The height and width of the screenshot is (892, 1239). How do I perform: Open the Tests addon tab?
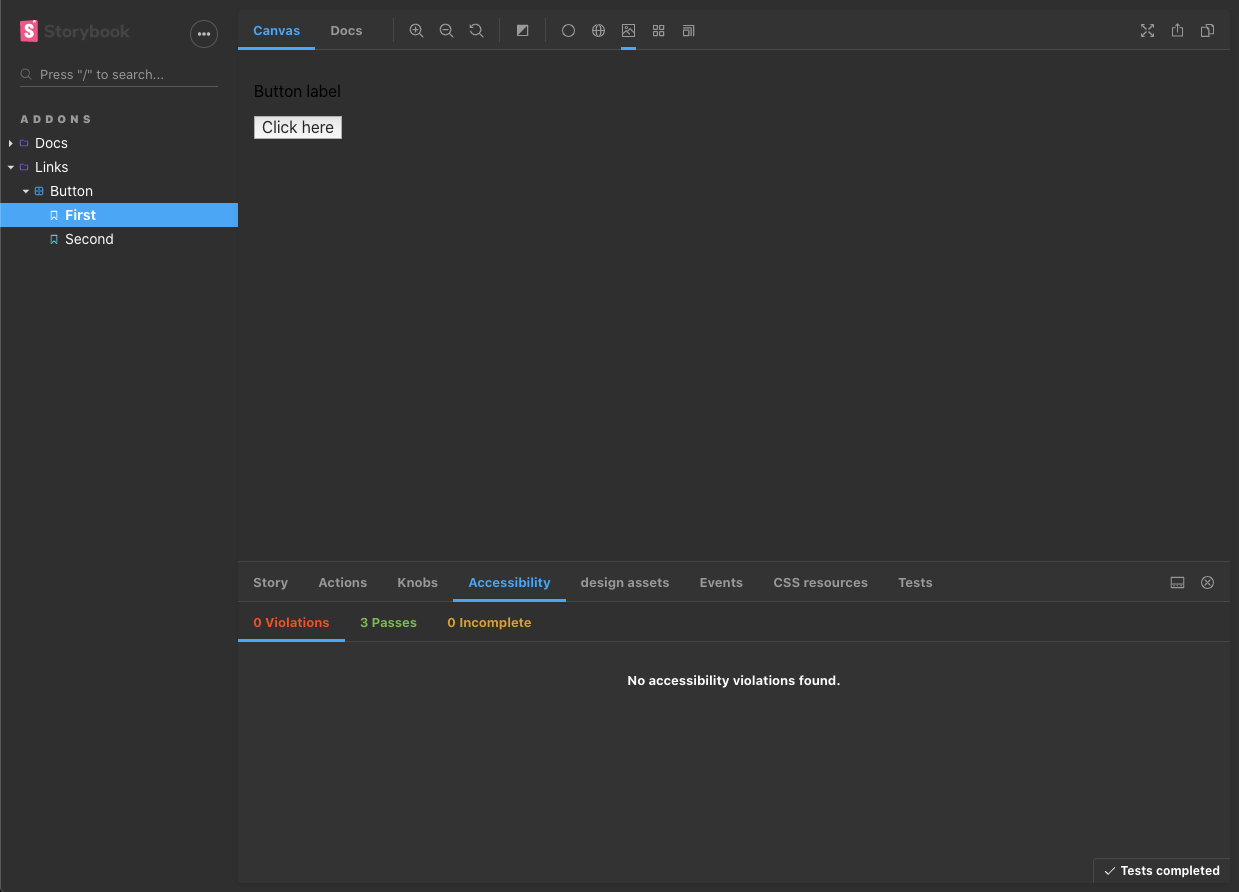915,582
